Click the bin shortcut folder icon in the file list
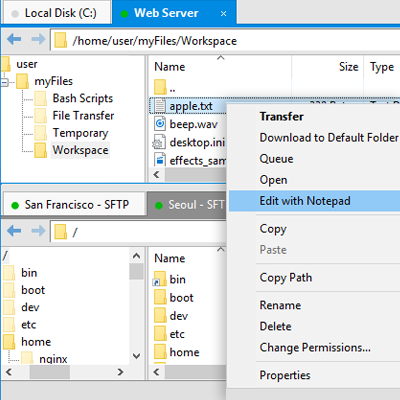The height and width of the screenshot is (400, 400). point(159,279)
